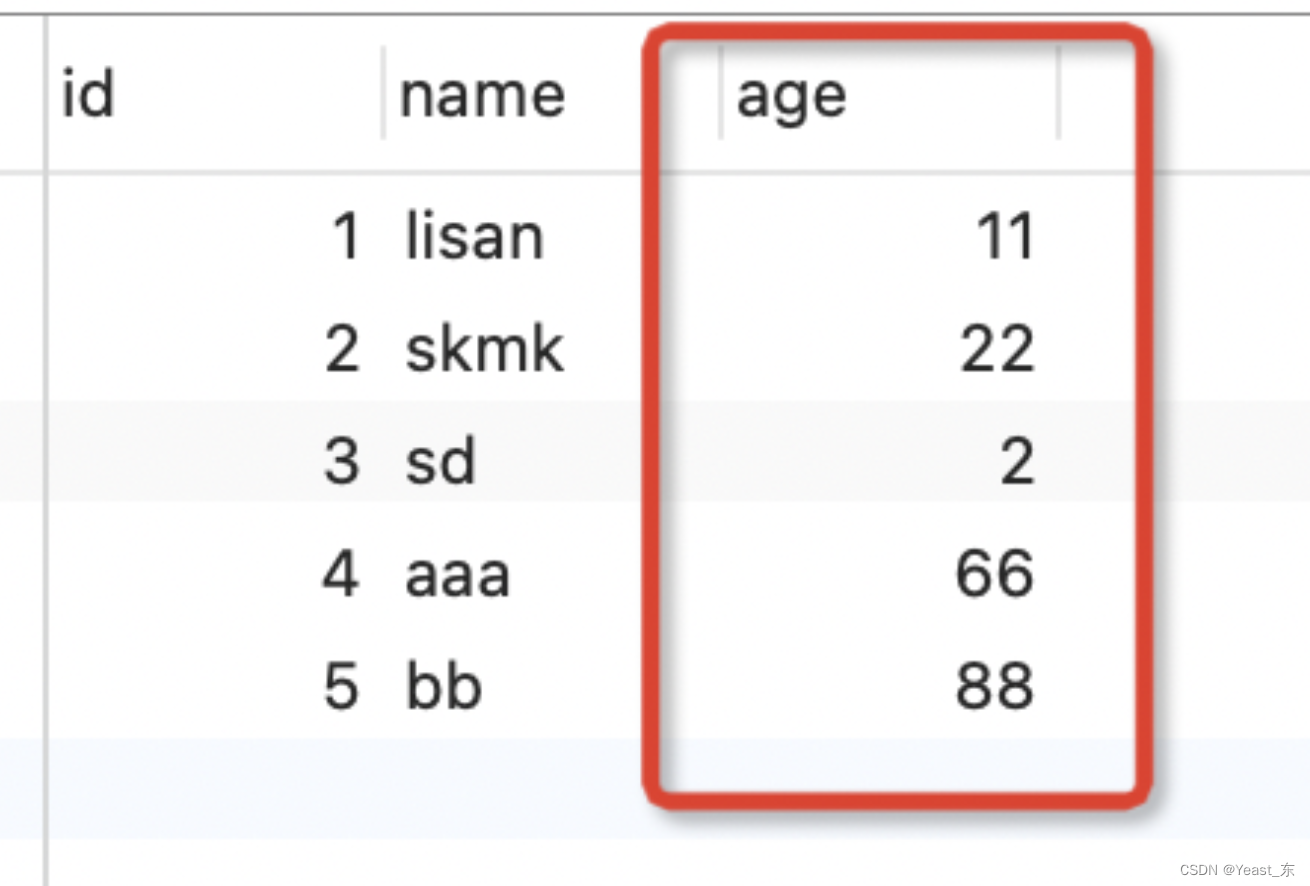1310x886 pixels.
Task: Select the id cell with value 1
Action: pos(345,238)
